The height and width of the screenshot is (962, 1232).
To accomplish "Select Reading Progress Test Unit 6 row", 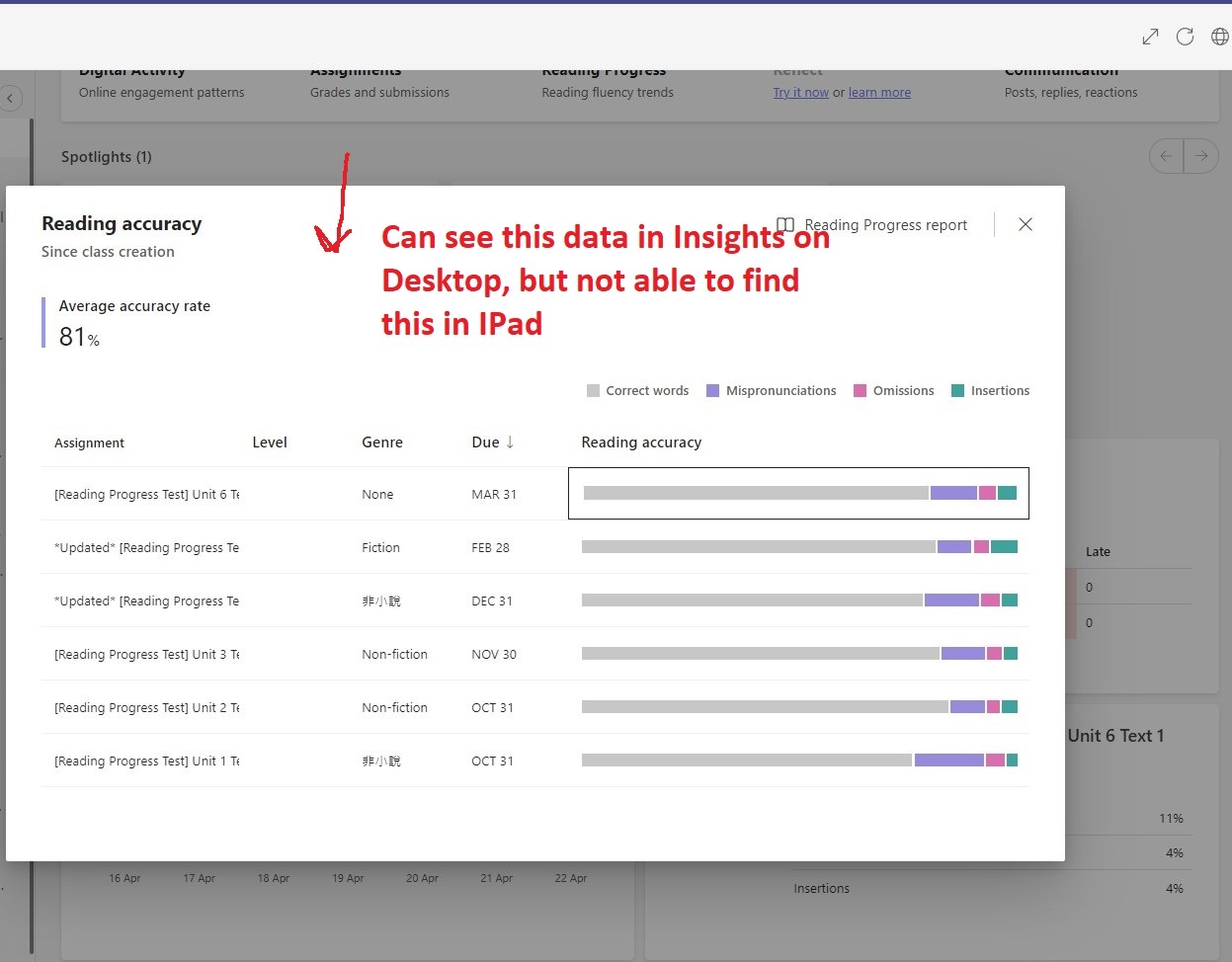I will [535, 494].
